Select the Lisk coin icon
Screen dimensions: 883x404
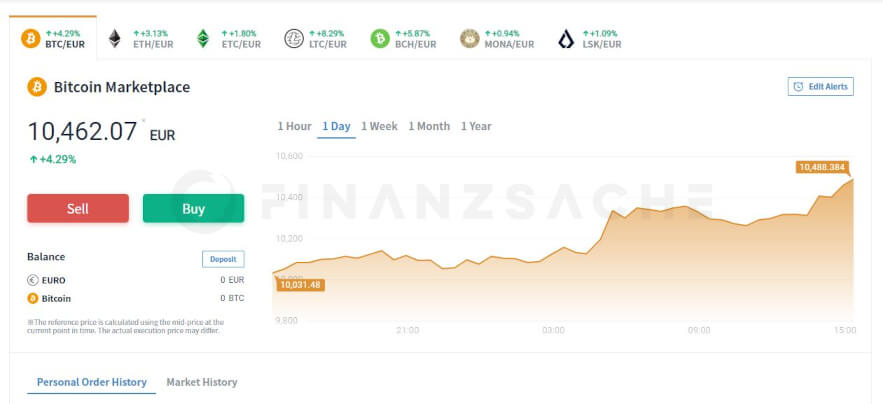click(x=566, y=38)
